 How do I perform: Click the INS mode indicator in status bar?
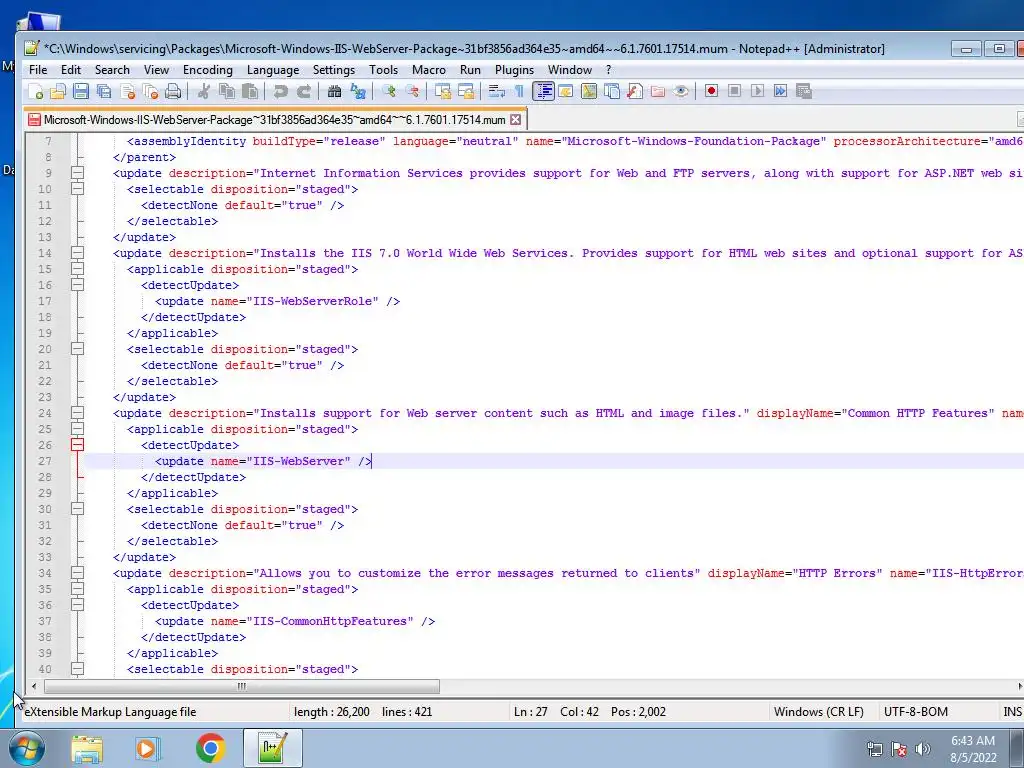1012,712
